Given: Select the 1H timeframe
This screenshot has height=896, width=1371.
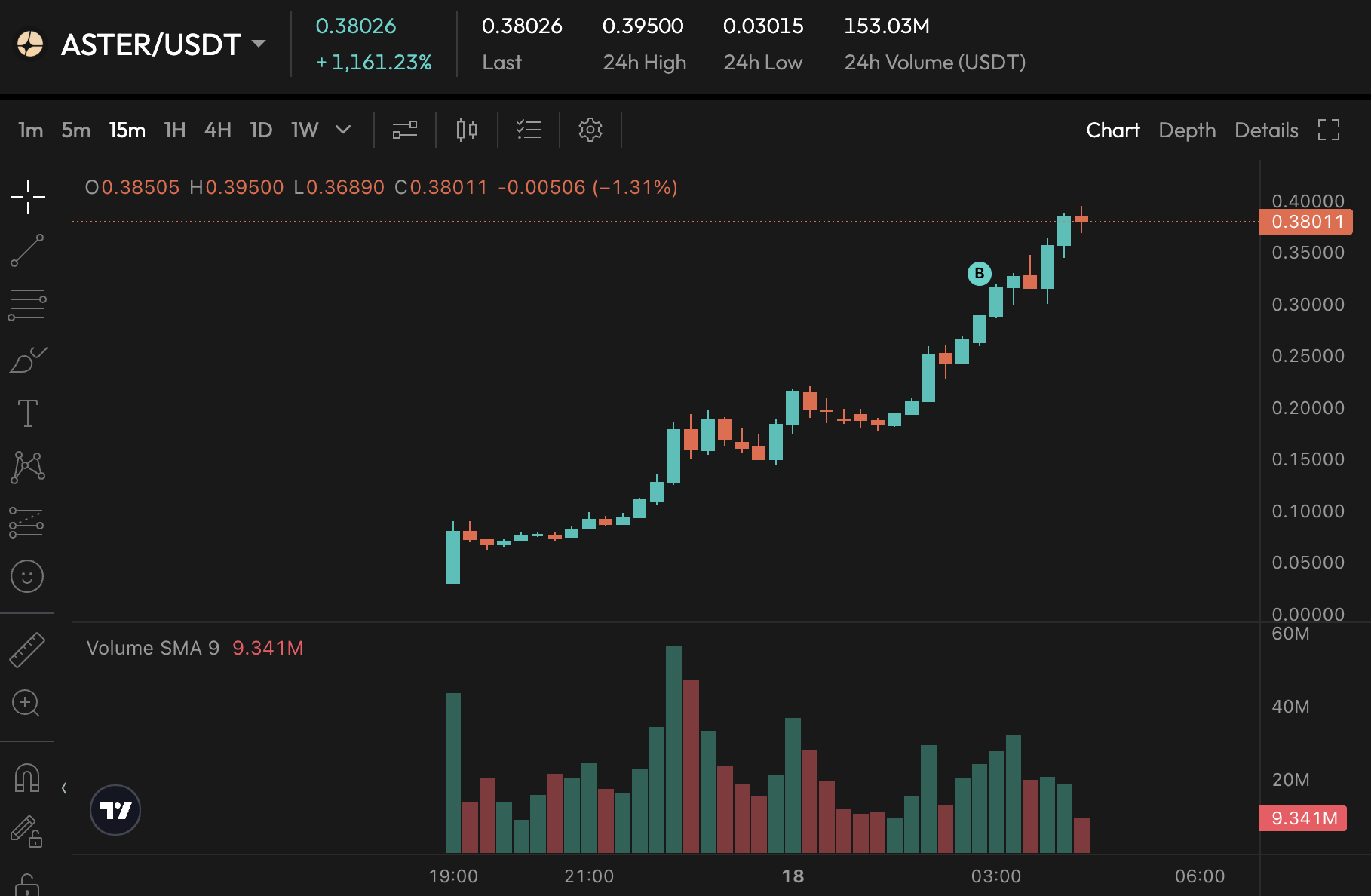Looking at the screenshot, I should [x=175, y=130].
